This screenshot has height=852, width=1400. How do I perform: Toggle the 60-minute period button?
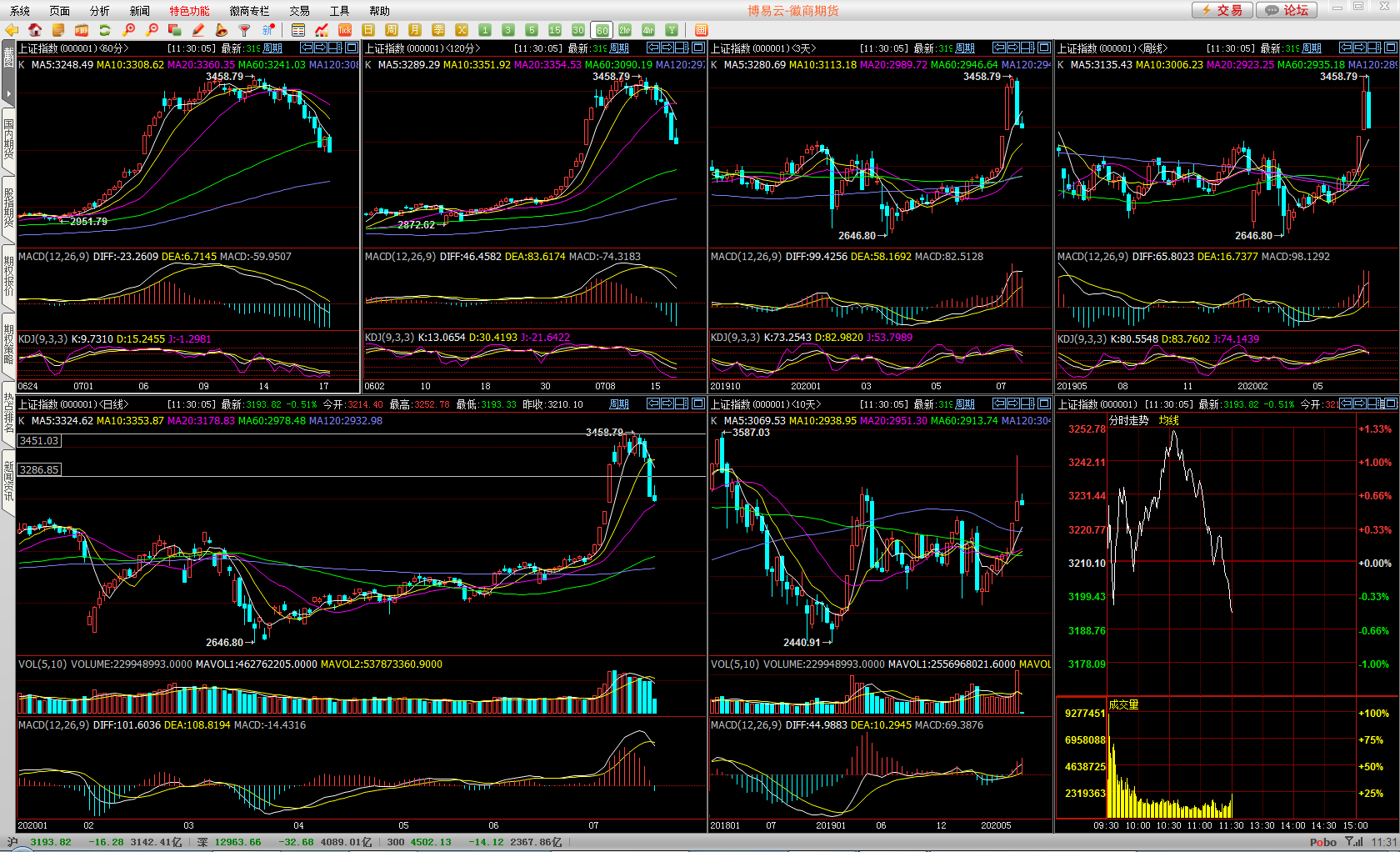pos(602,30)
